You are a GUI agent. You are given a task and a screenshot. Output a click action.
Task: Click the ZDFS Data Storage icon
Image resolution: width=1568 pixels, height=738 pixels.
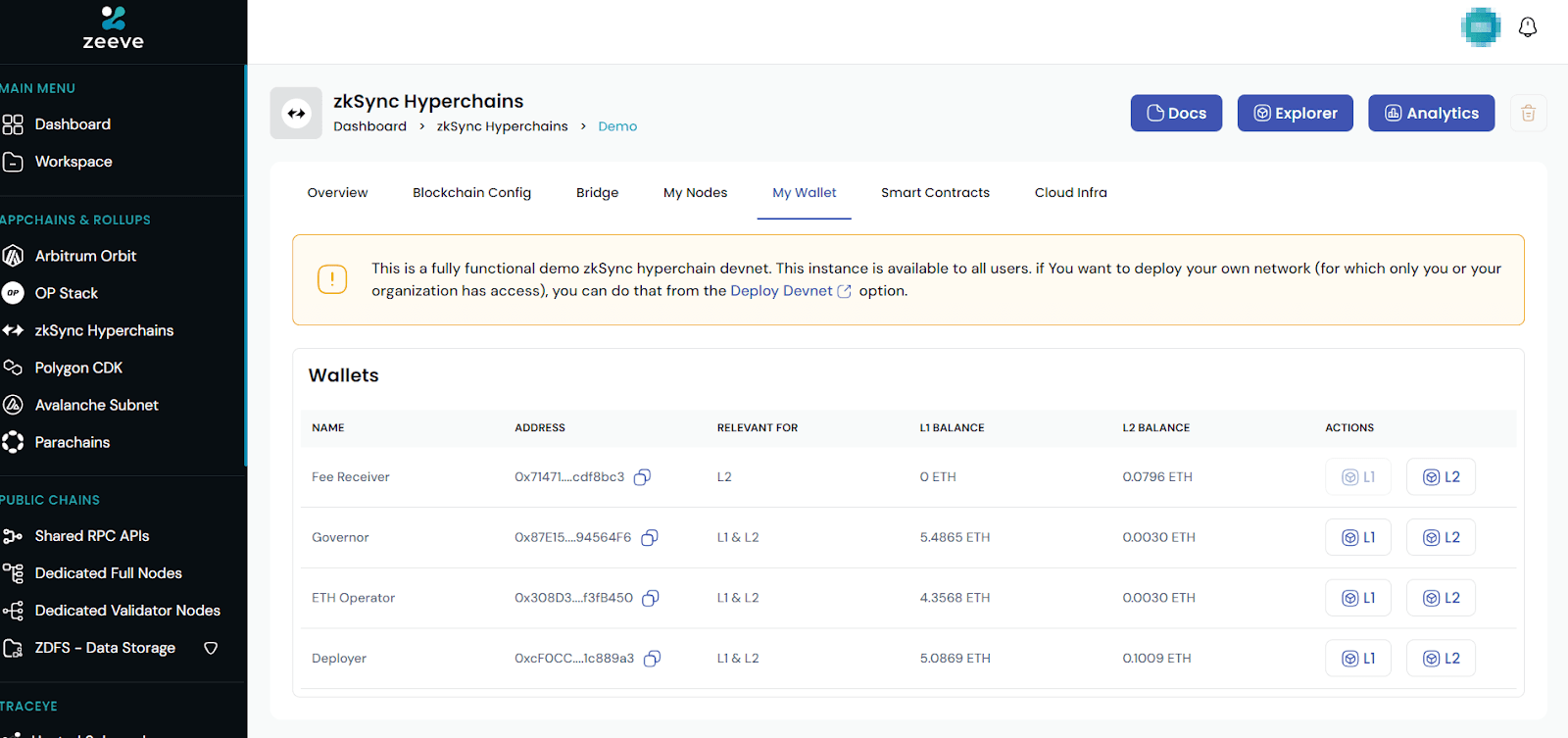coord(13,648)
